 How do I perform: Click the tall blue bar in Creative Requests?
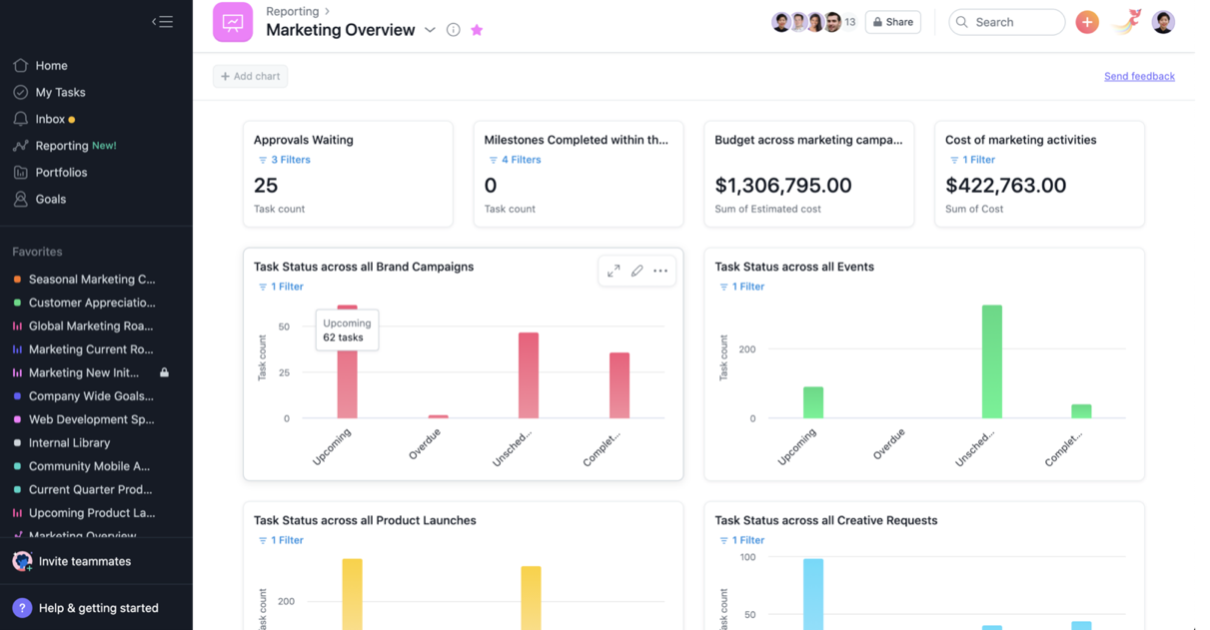tap(813, 594)
